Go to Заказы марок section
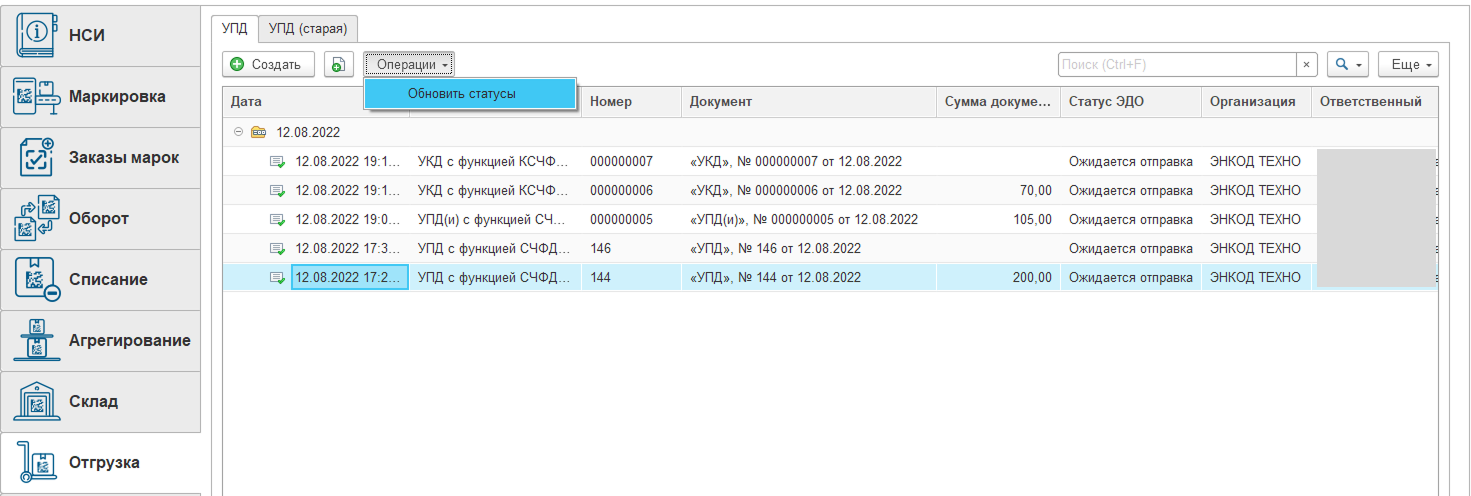1471x496 pixels. [x=100, y=158]
